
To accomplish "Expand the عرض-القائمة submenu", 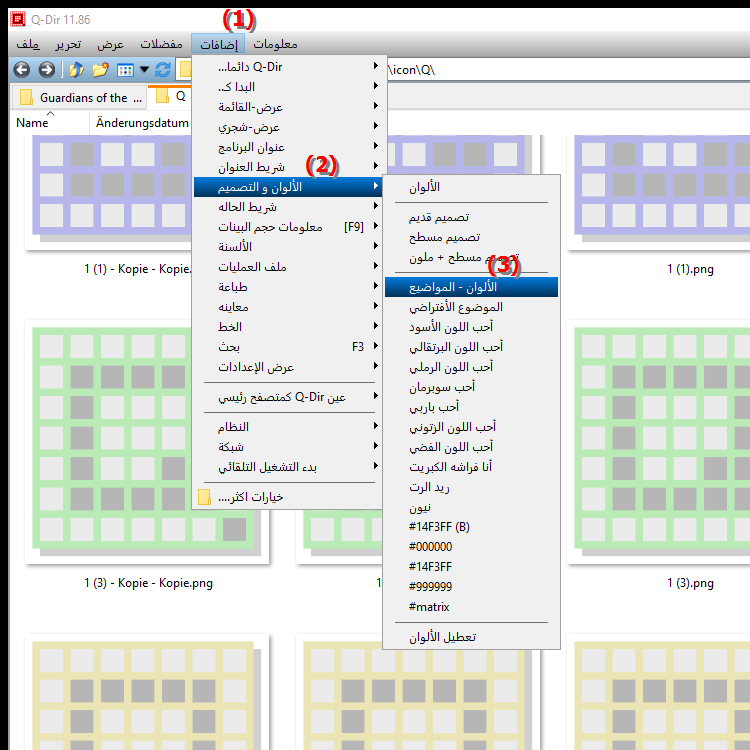I will 287,107.
